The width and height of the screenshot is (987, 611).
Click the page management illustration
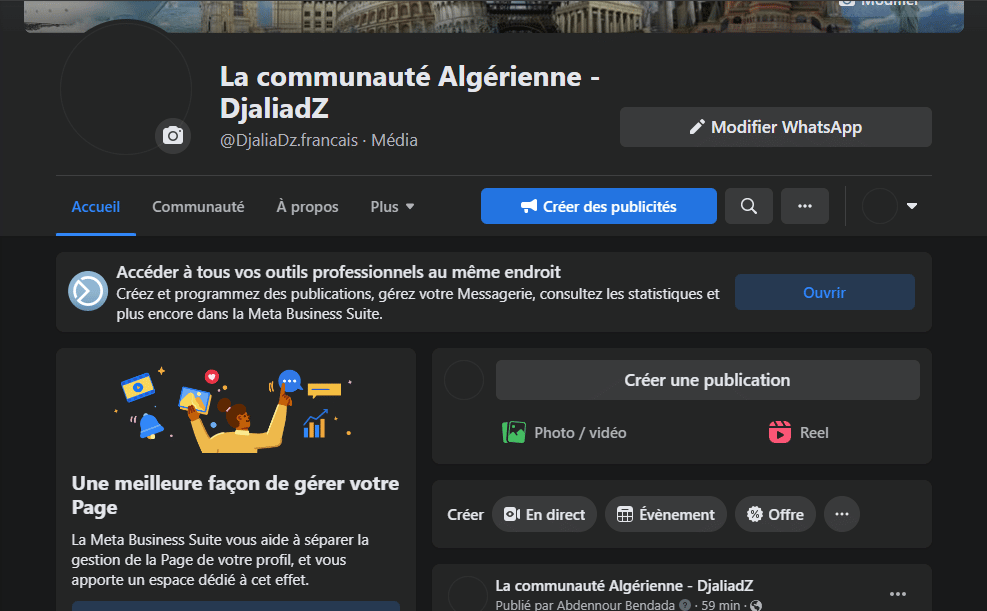point(235,409)
